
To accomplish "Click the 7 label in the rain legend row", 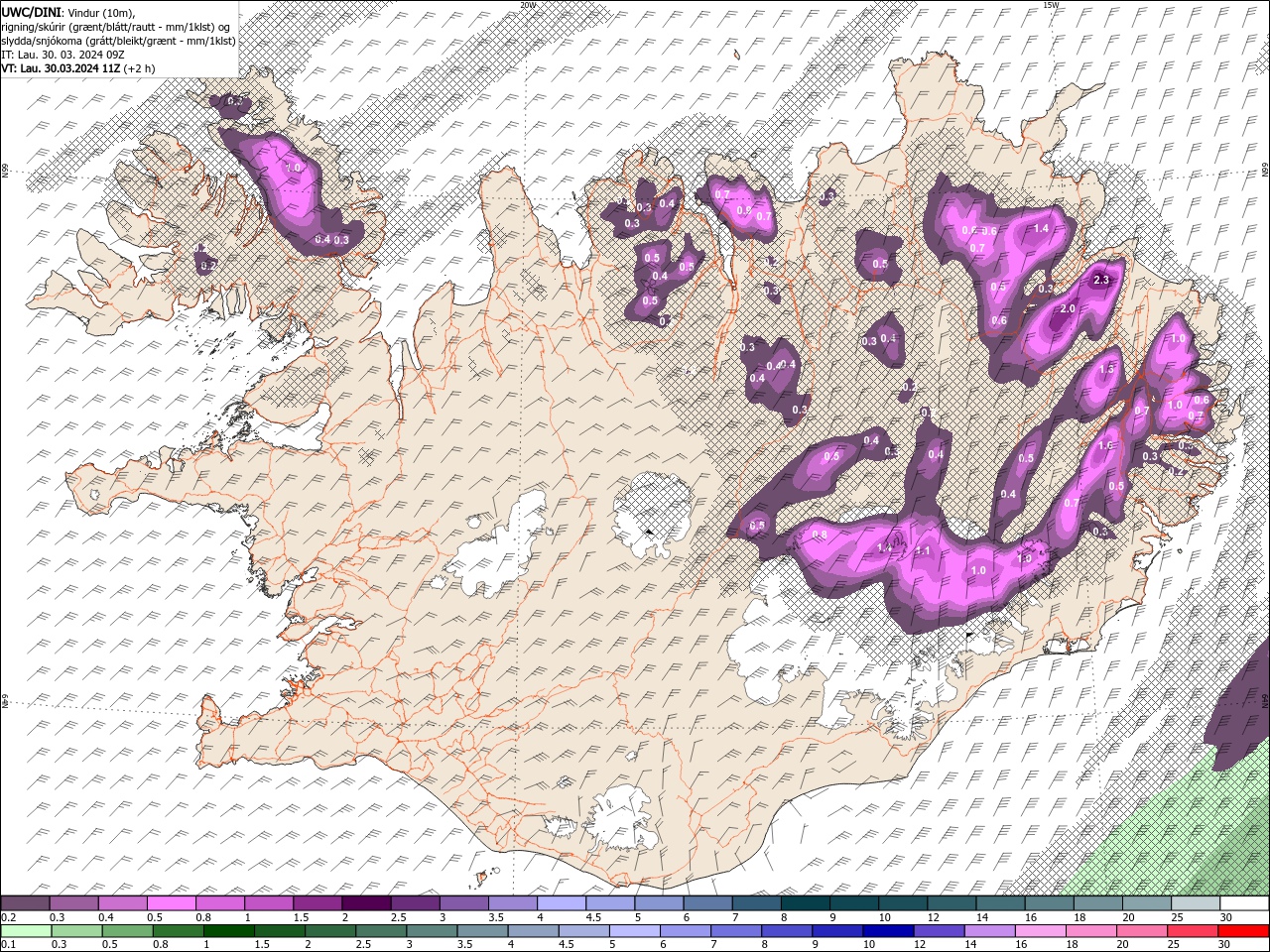I will coord(716,945).
